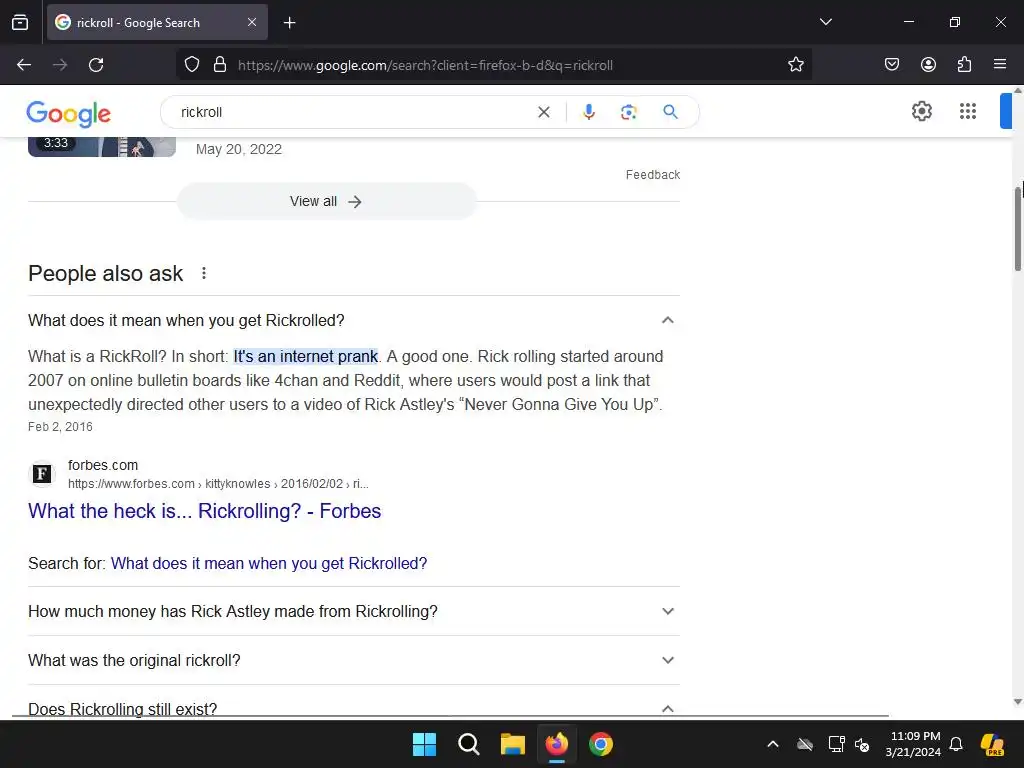Screen dimensions: 1024x768
Task: Open clock and date flyout
Action: (x=913, y=744)
